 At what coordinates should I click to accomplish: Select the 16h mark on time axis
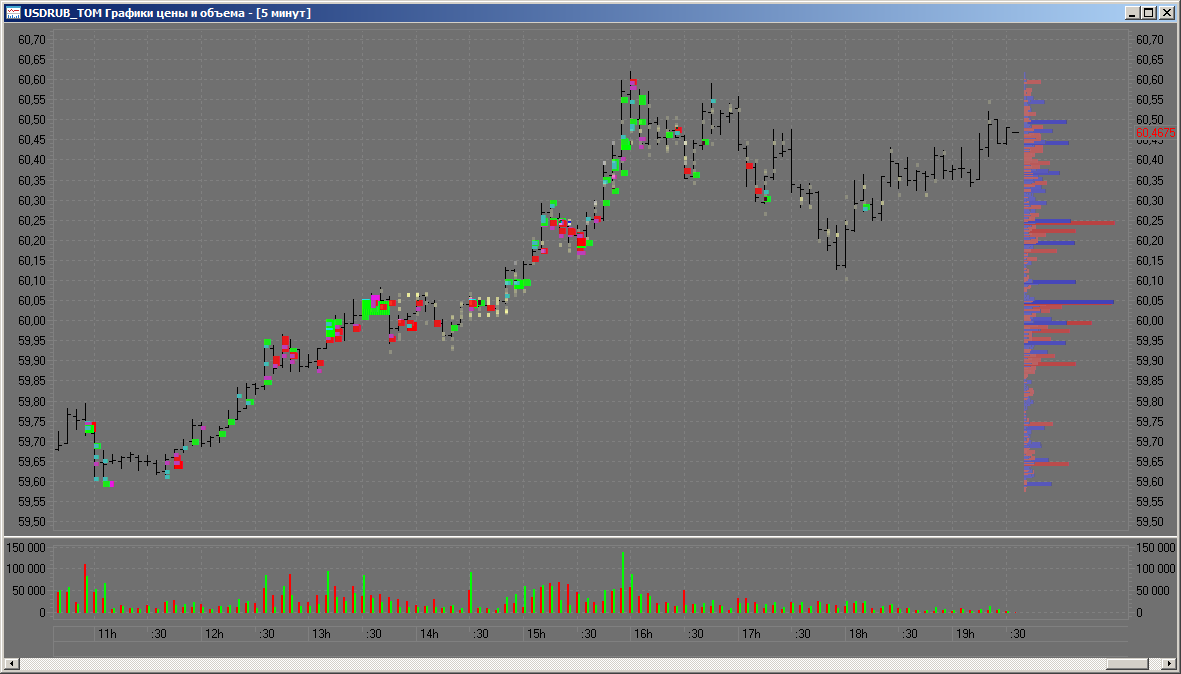pos(643,634)
